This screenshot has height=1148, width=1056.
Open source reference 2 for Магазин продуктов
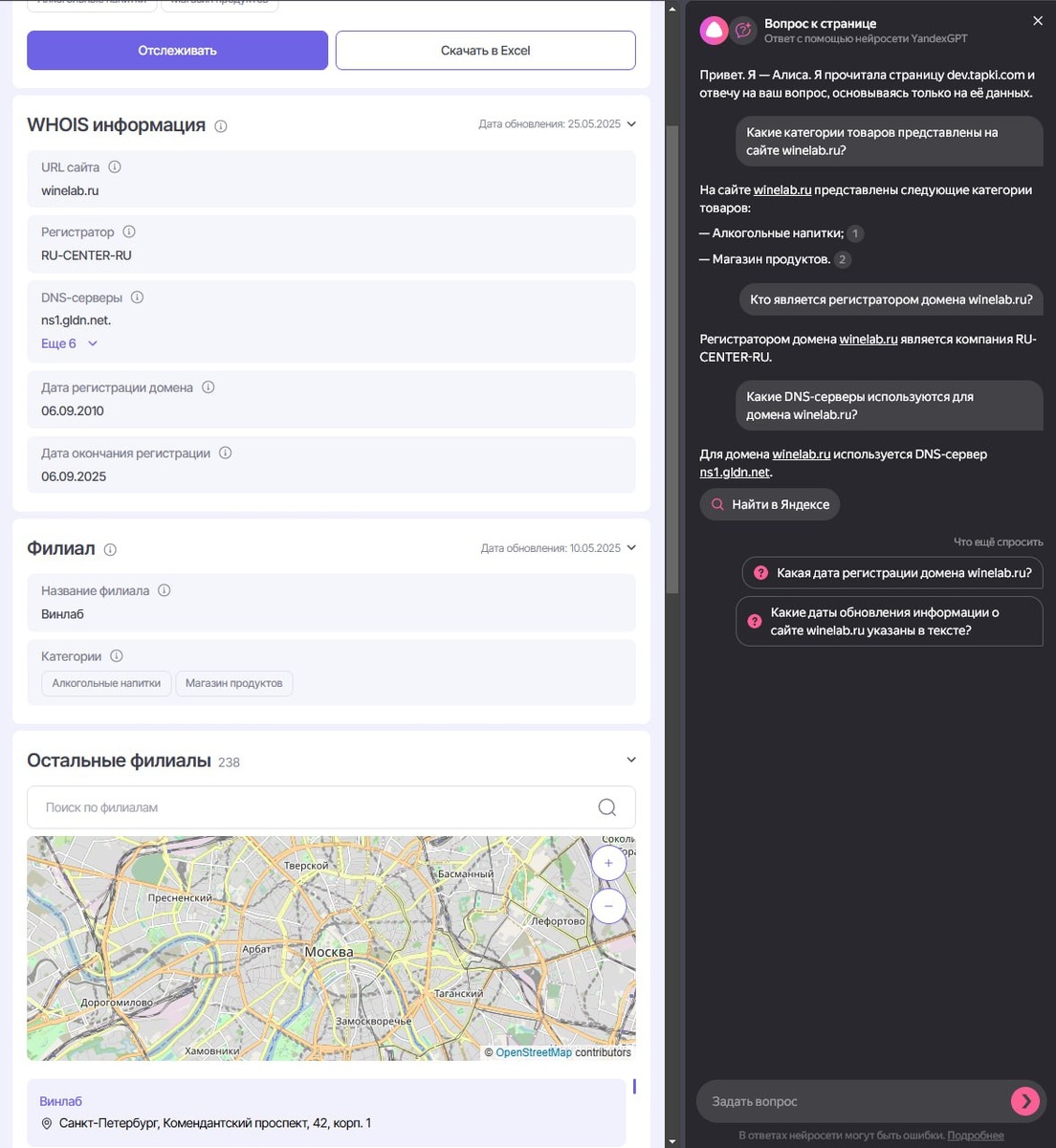click(x=842, y=259)
